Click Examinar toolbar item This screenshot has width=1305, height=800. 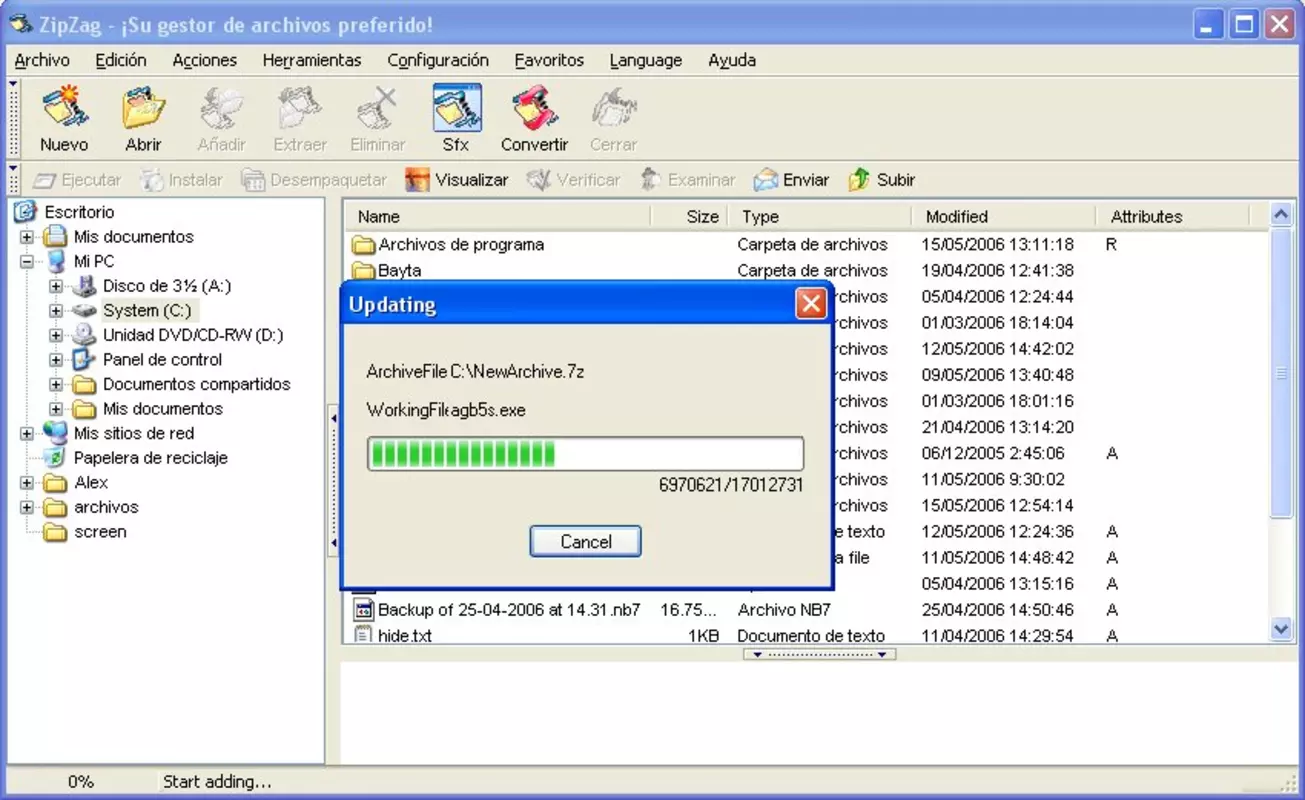click(x=688, y=180)
